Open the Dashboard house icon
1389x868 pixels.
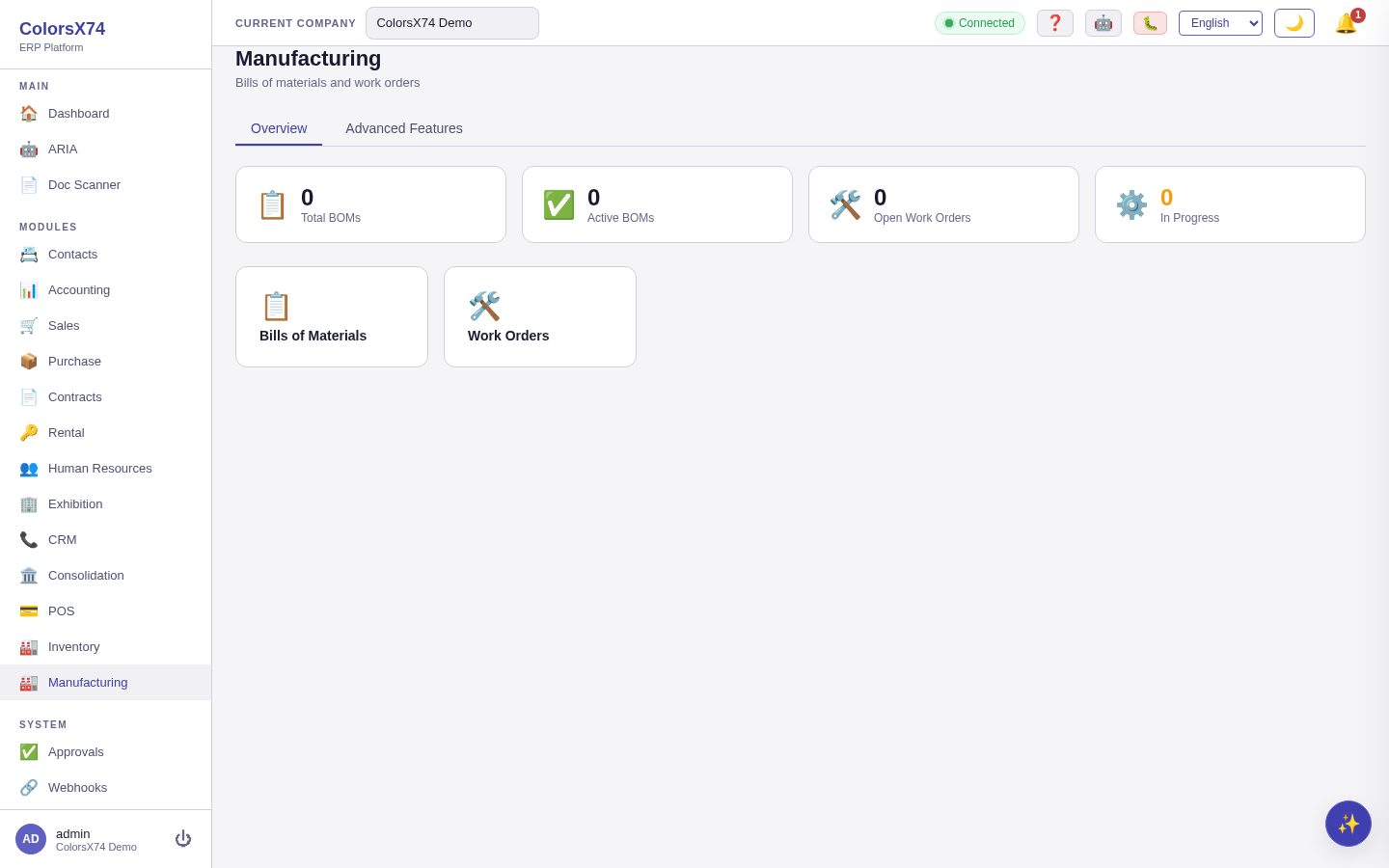click(x=29, y=113)
